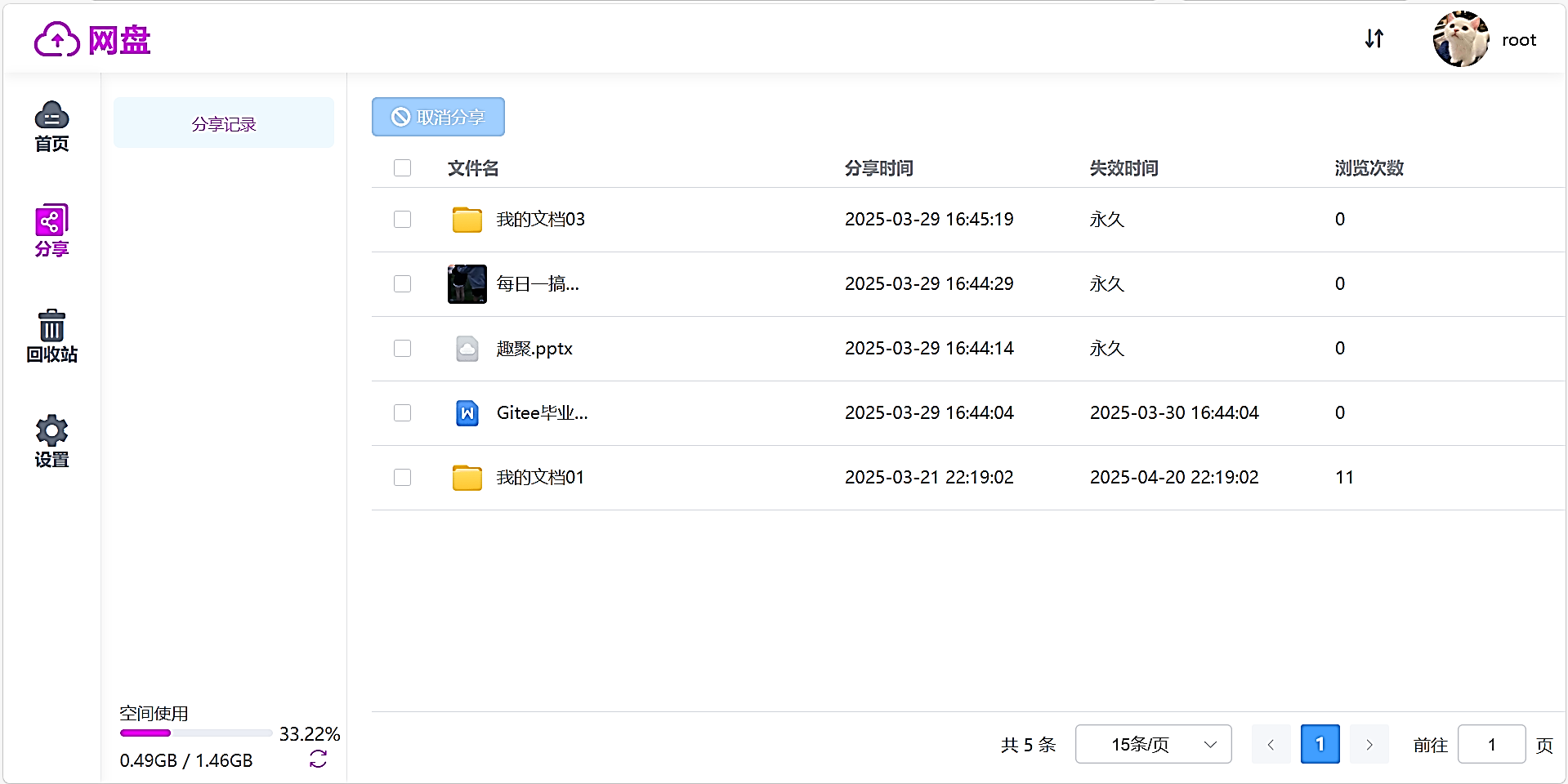The height and width of the screenshot is (784, 1568).
Task: Go to the next page arrow
Action: [x=1369, y=744]
